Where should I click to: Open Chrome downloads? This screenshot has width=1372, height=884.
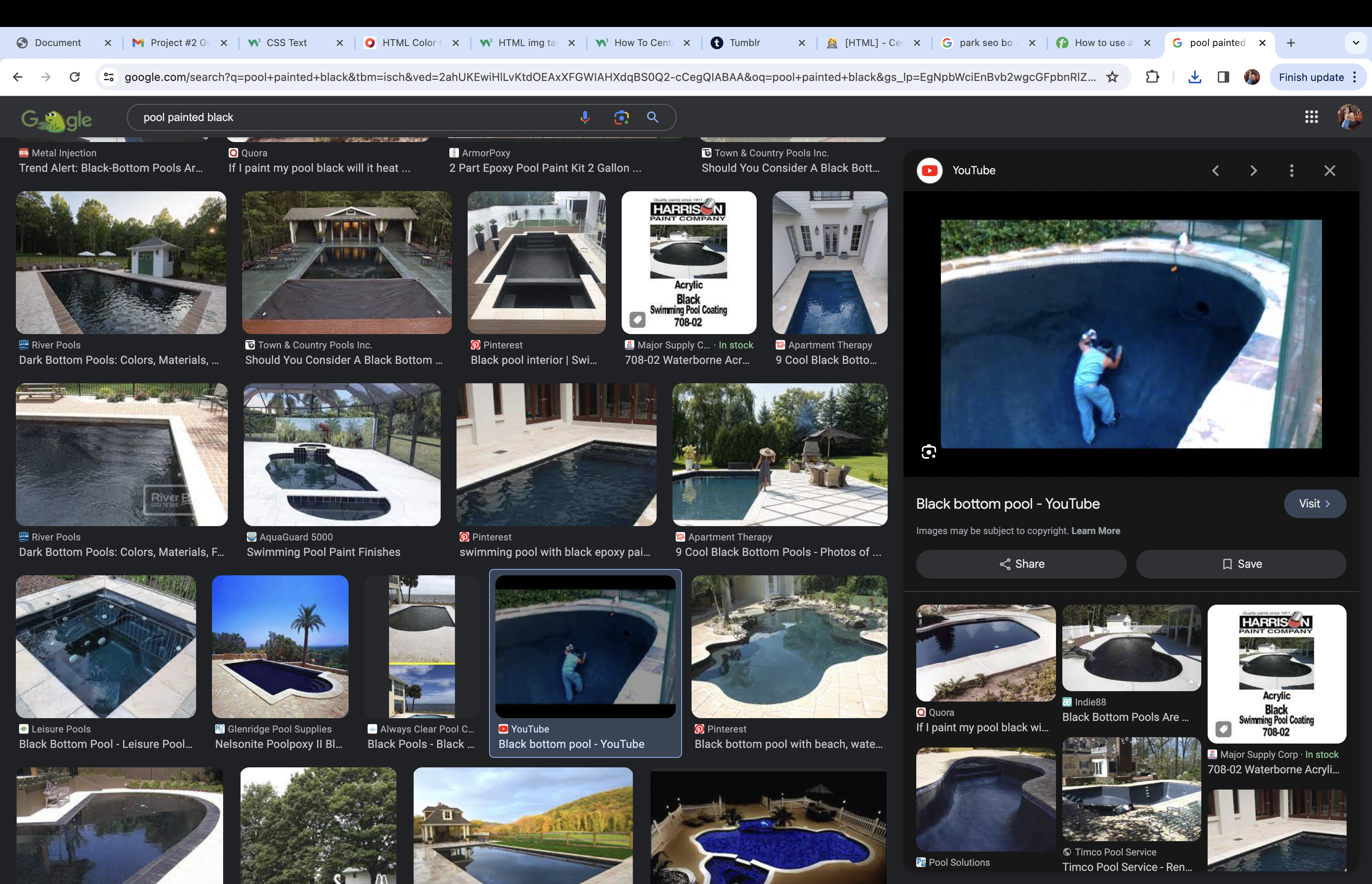click(x=1195, y=77)
